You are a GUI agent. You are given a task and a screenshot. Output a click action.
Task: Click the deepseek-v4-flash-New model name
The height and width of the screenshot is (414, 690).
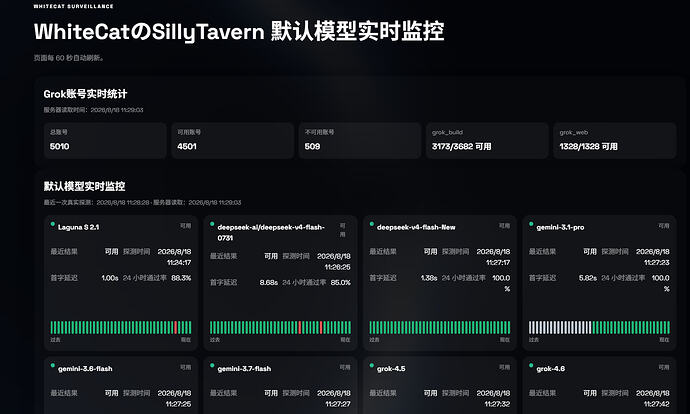416,227
